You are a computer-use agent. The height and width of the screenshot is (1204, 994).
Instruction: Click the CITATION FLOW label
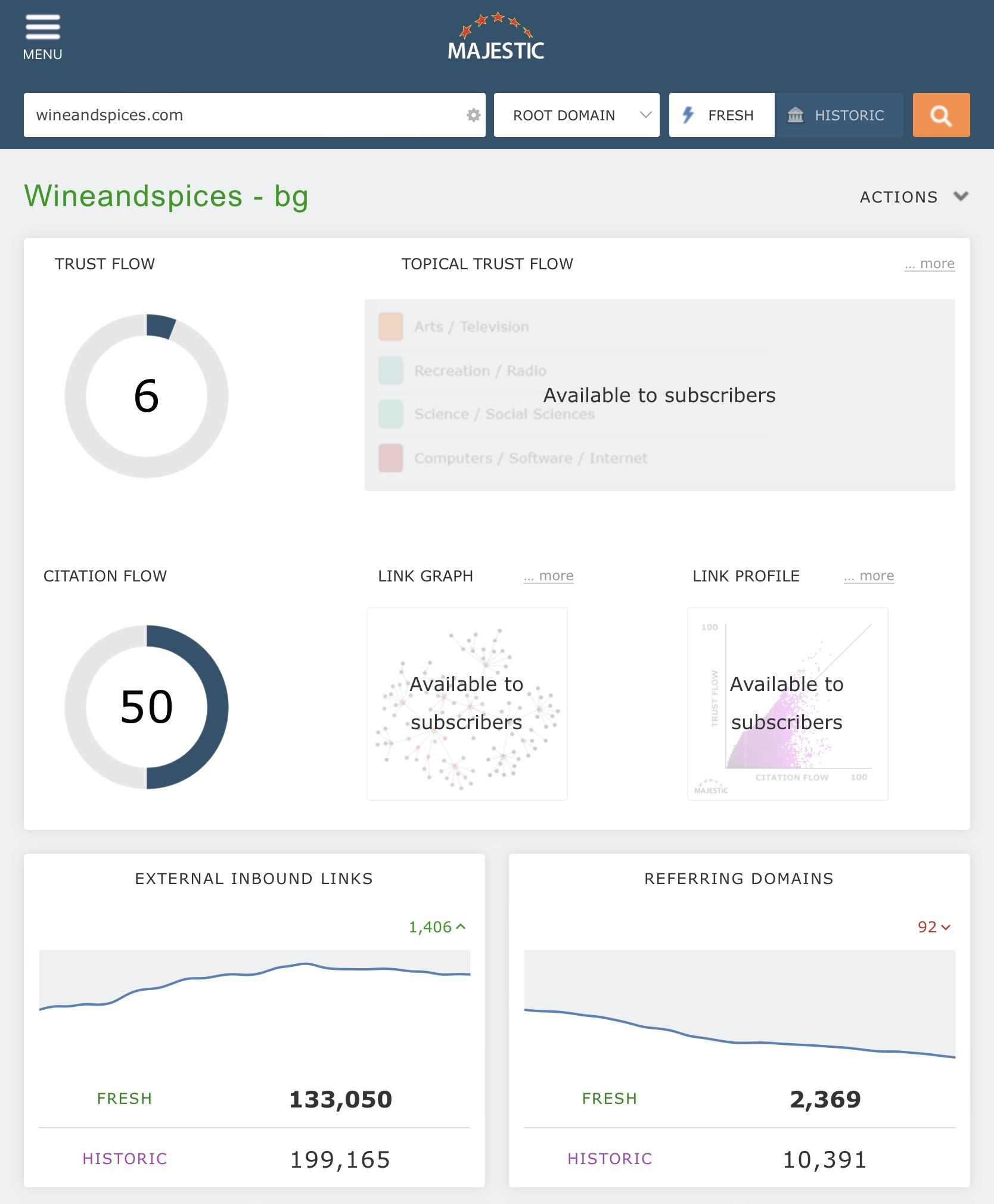(105, 576)
